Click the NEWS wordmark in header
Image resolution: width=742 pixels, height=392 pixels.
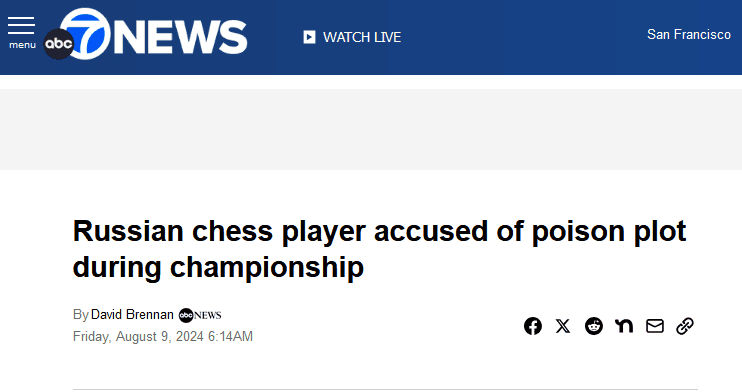click(x=180, y=37)
